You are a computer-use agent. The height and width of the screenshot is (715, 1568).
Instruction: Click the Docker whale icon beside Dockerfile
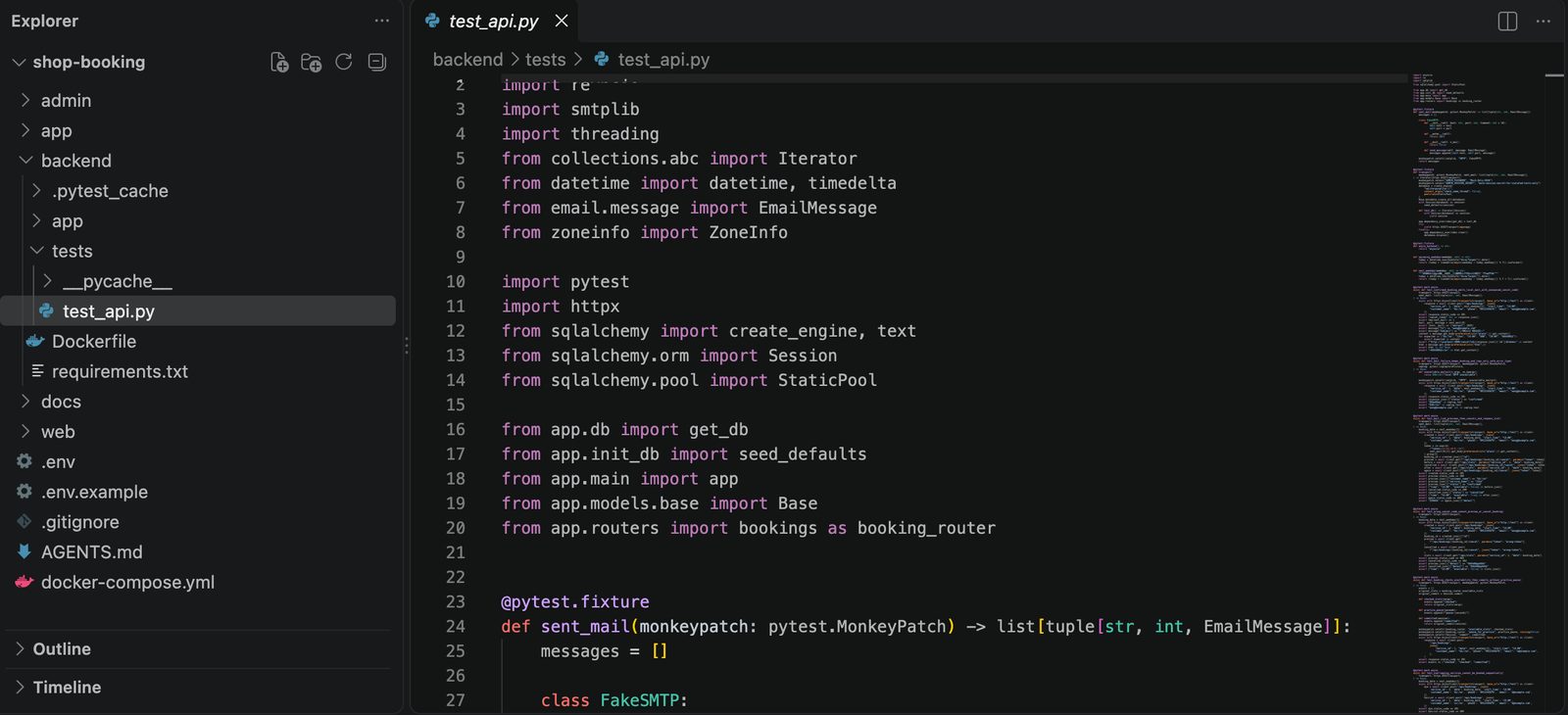point(35,341)
